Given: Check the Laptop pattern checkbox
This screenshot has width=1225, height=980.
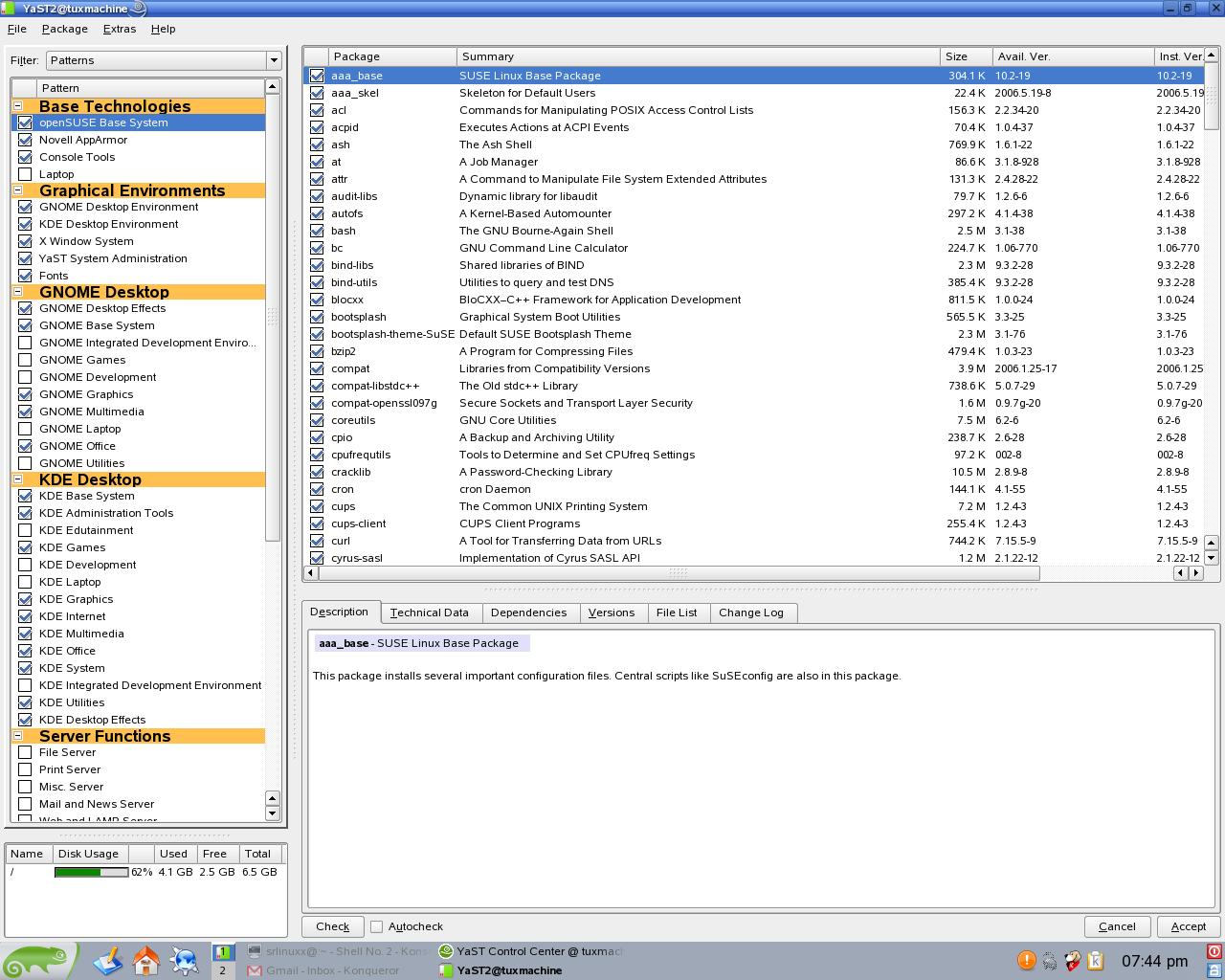Looking at the screenshot, I should [25, 174].
